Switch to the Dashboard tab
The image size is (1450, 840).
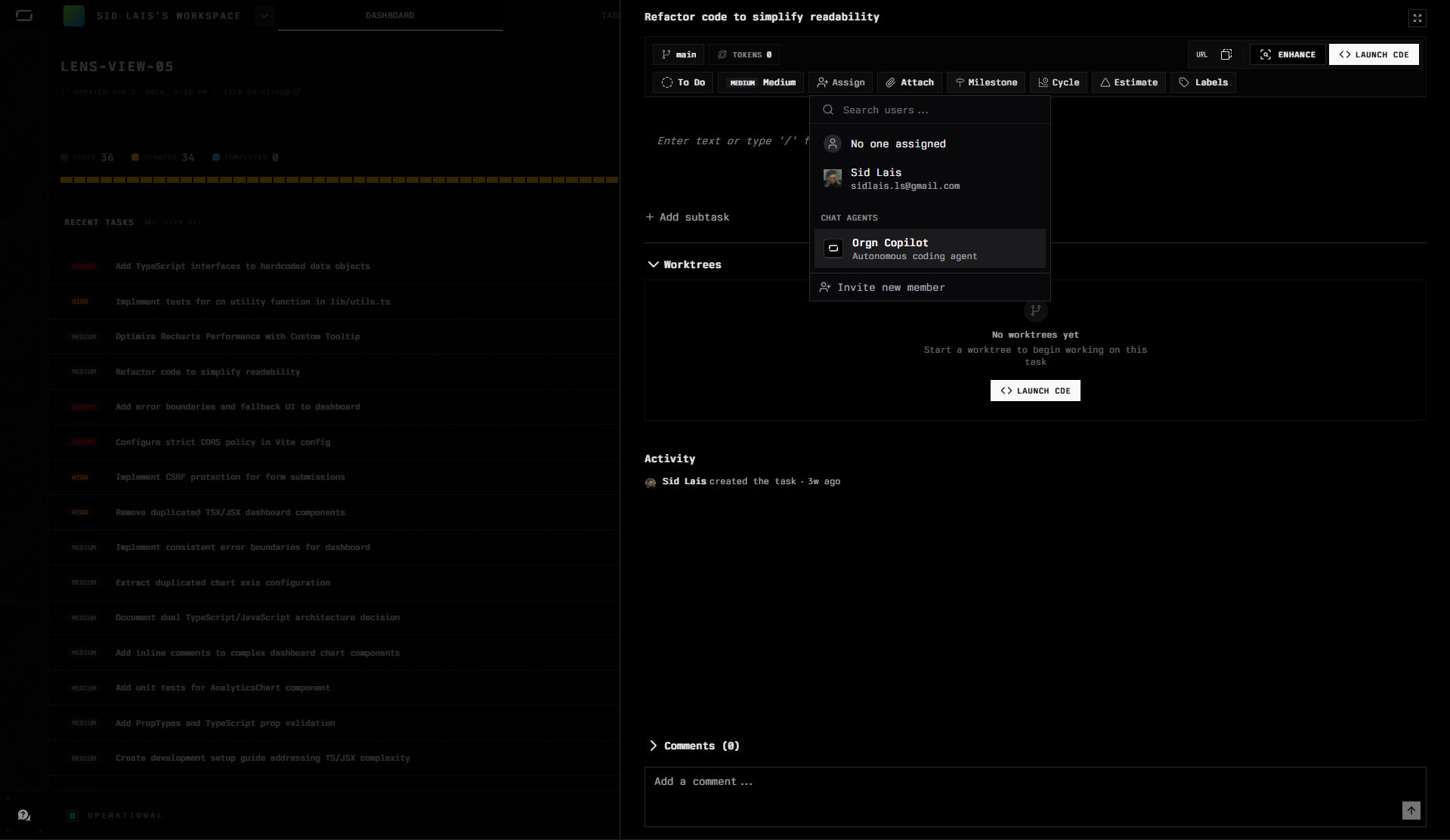tap(390, 15)
